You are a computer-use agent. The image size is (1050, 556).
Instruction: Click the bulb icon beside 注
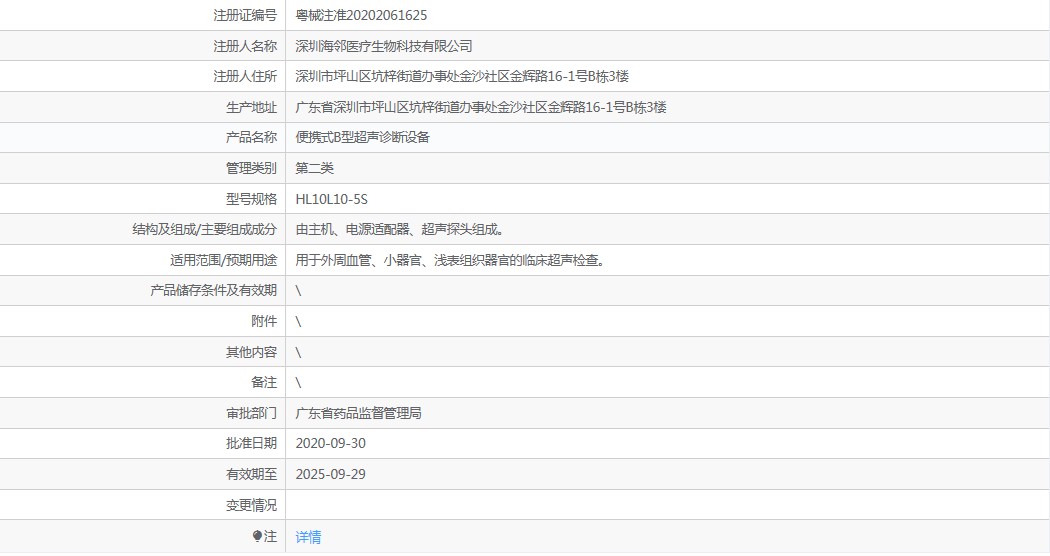pos(257,536)
